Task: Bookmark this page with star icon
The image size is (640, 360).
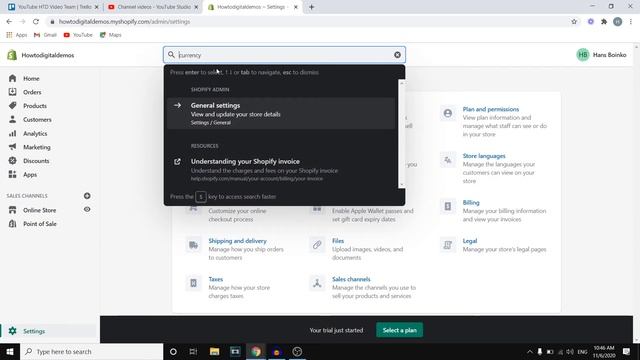Action: pyautogui.click(x=574, y=22)
